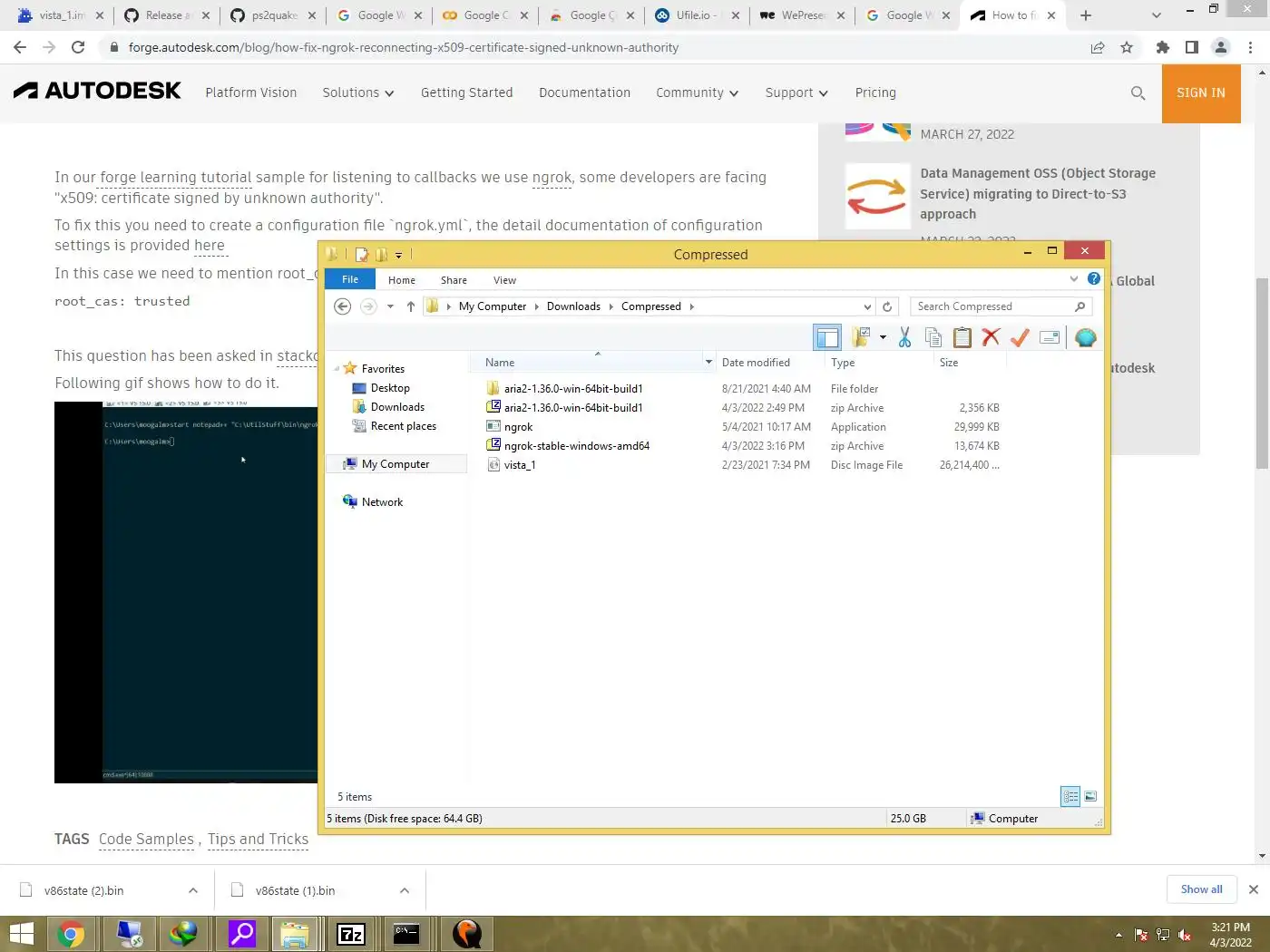Open the Quick Access Toolbar dropdown arrow
Viewport: 1270px width, 952px height.
pyautogui.click(x=398, y=255)
